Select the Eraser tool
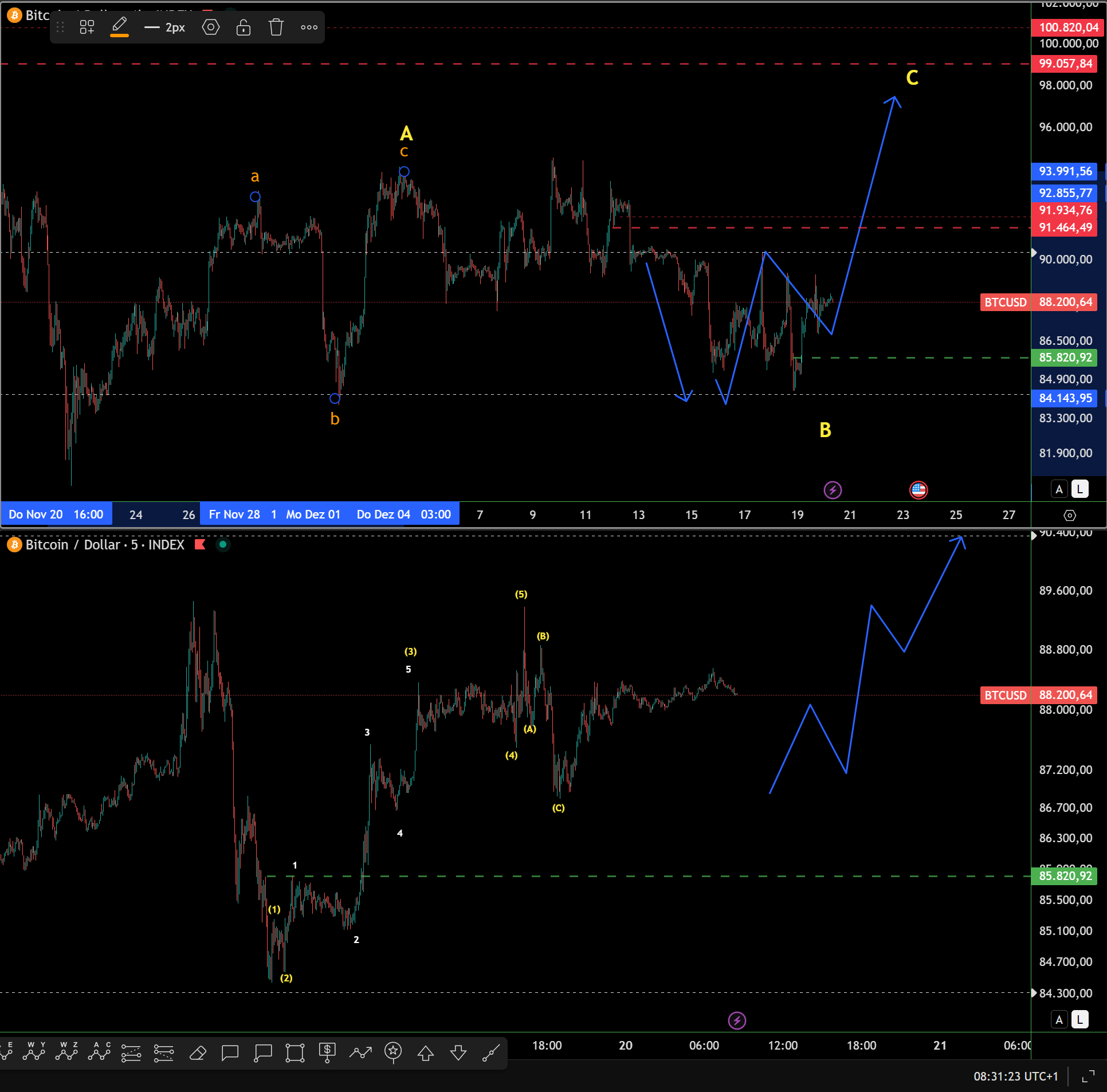This screenshot has height=1092, width=1107. 197,1052
